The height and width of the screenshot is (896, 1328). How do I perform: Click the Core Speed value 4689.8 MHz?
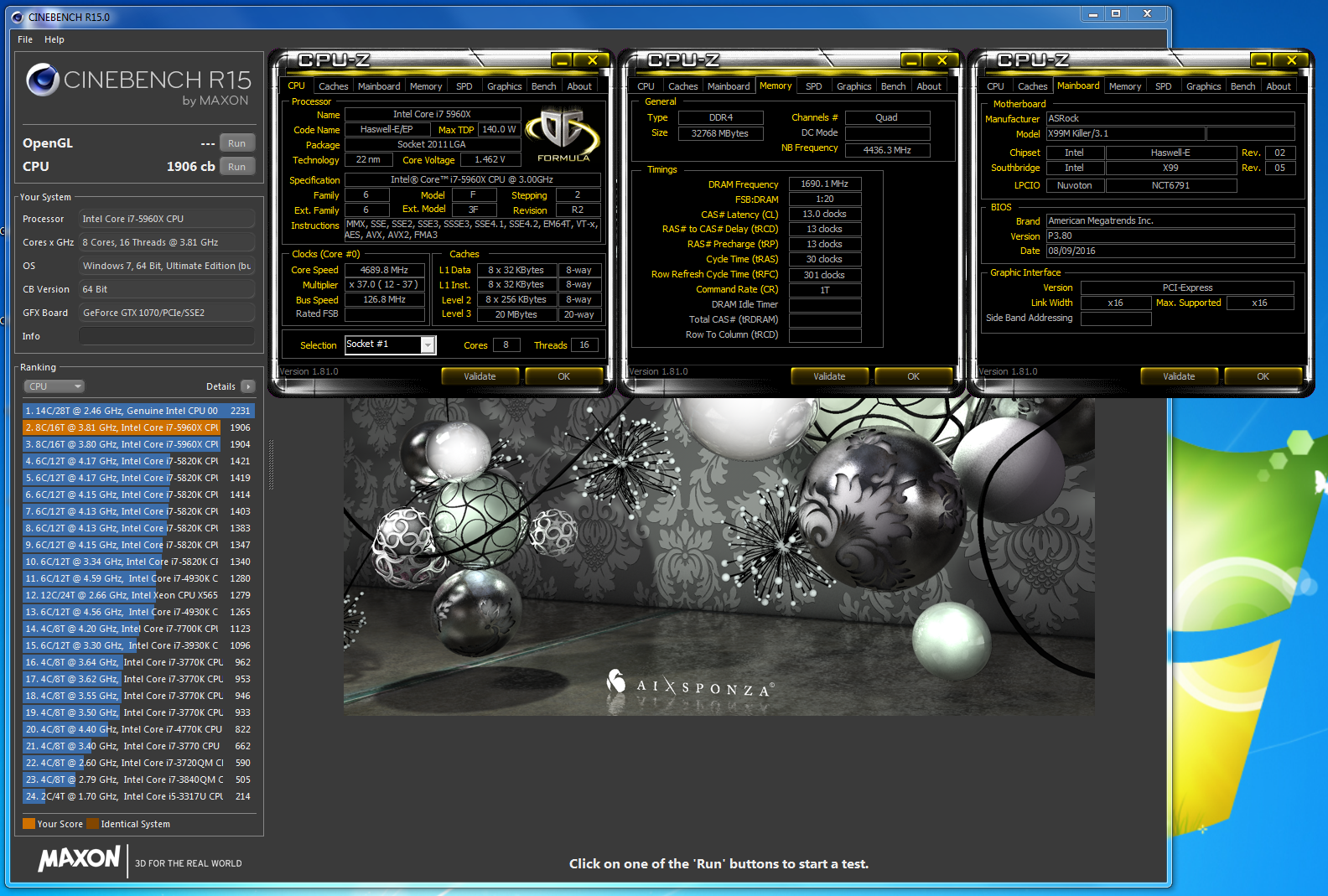pyautogui.click(x=385, y=270)
